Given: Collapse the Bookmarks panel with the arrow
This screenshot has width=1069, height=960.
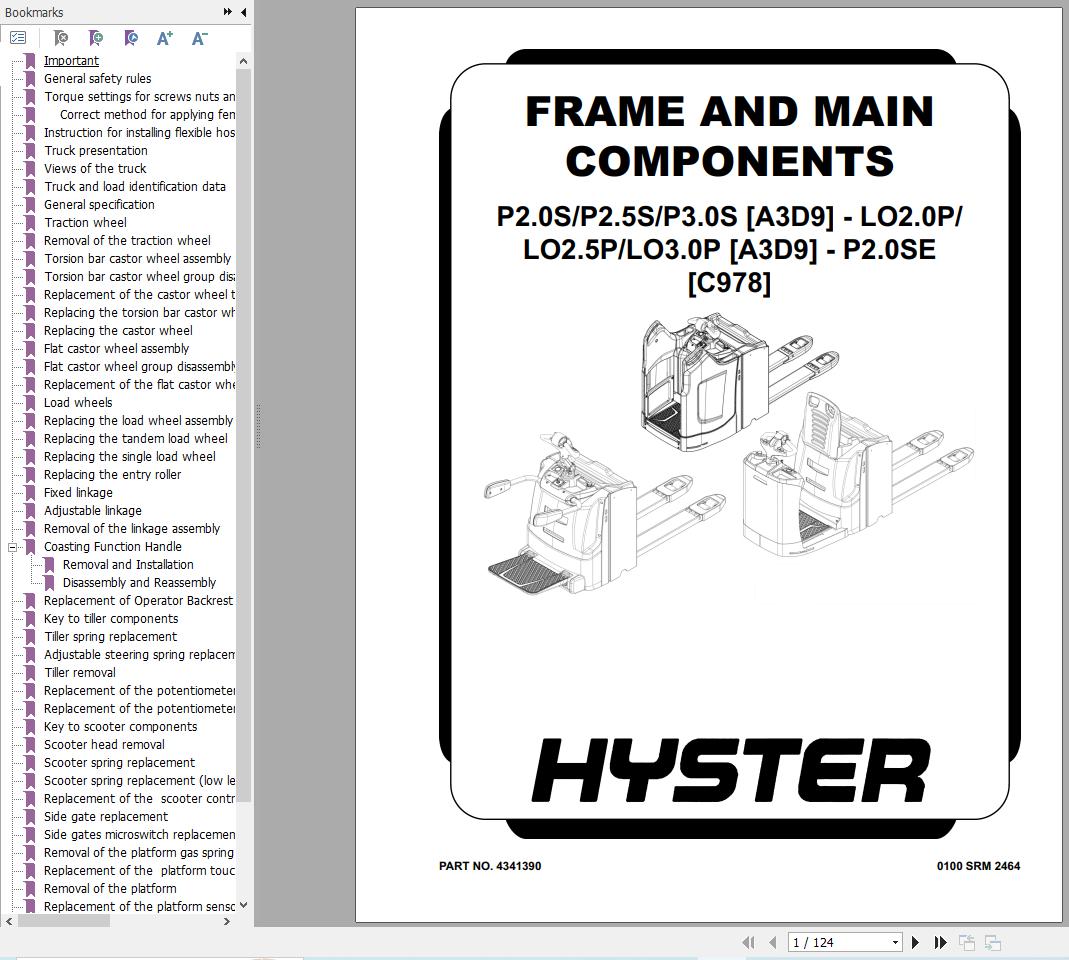Looking at the screenshot, I should click(243, 12).
